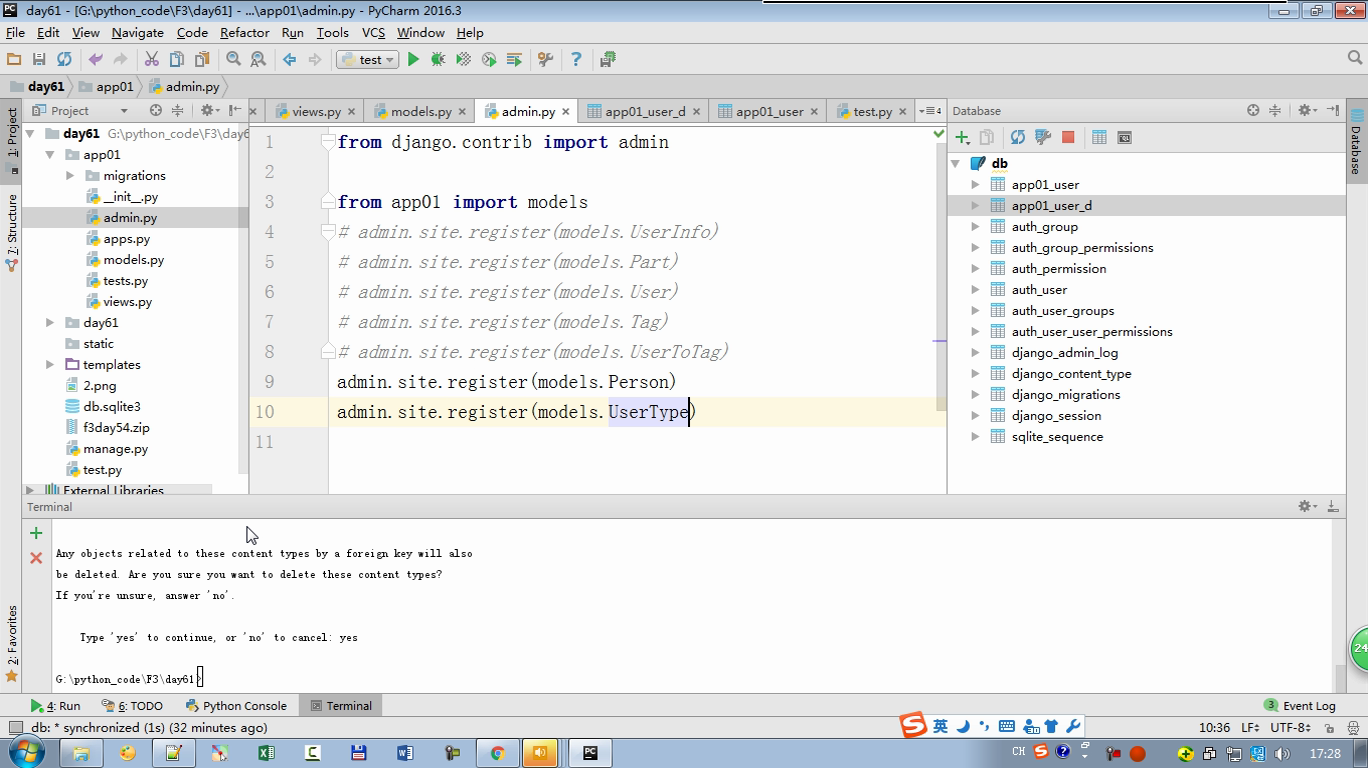Viewport: 1368px width, 768px height.
Task: Toggle the Structure side tool window
Action: click(12, 231)
